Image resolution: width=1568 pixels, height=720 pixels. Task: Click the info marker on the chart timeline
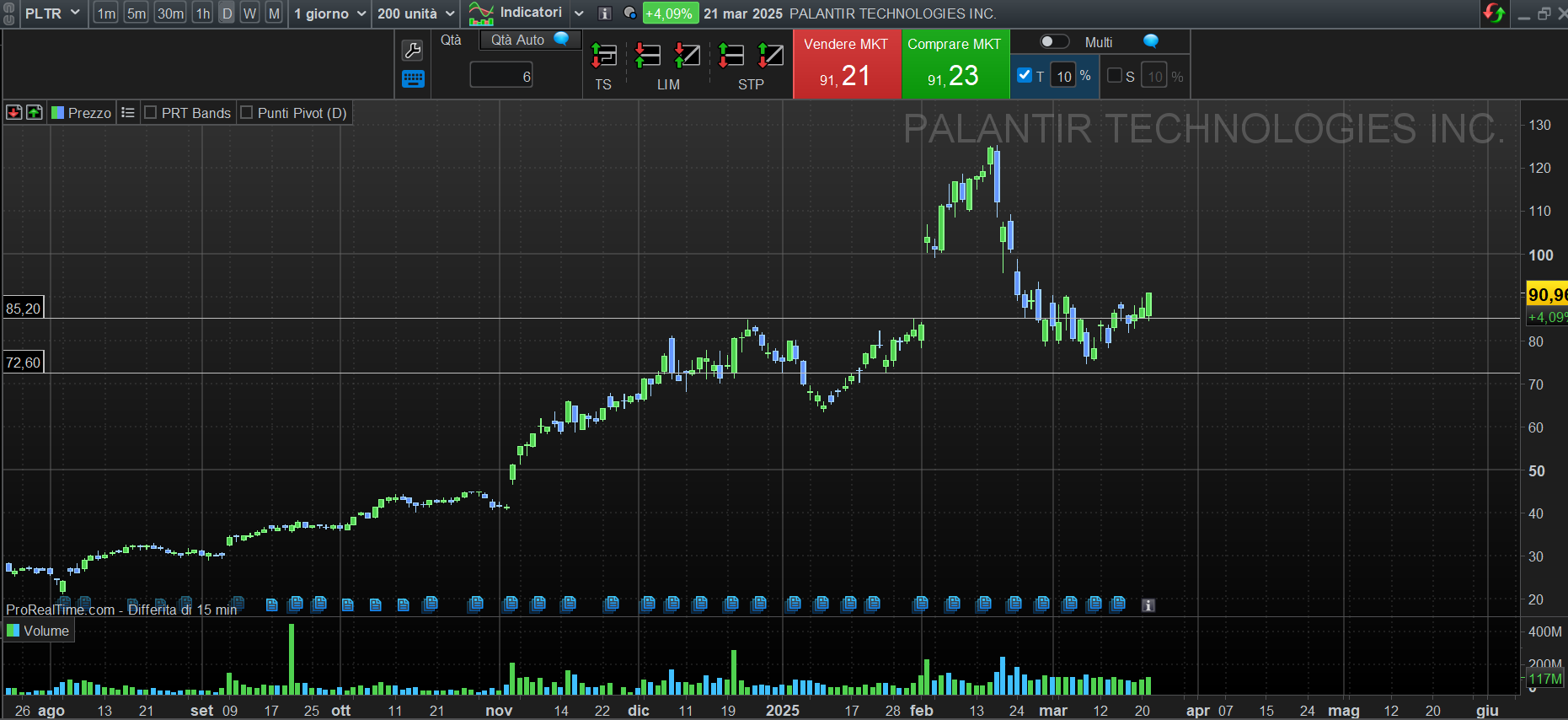point(1148,605)
